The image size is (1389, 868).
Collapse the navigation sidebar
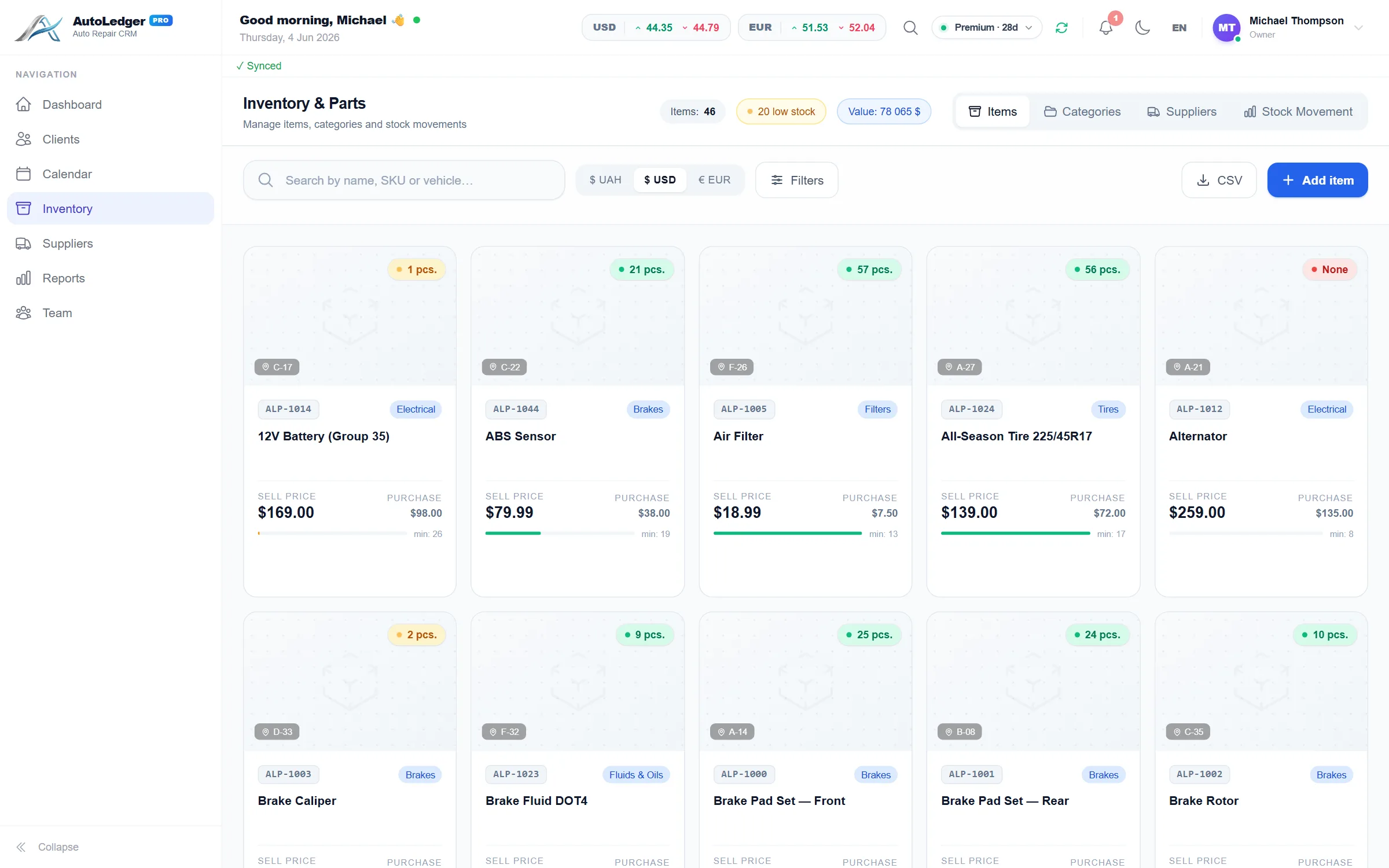pyautogui.click(x=47, y=847)
